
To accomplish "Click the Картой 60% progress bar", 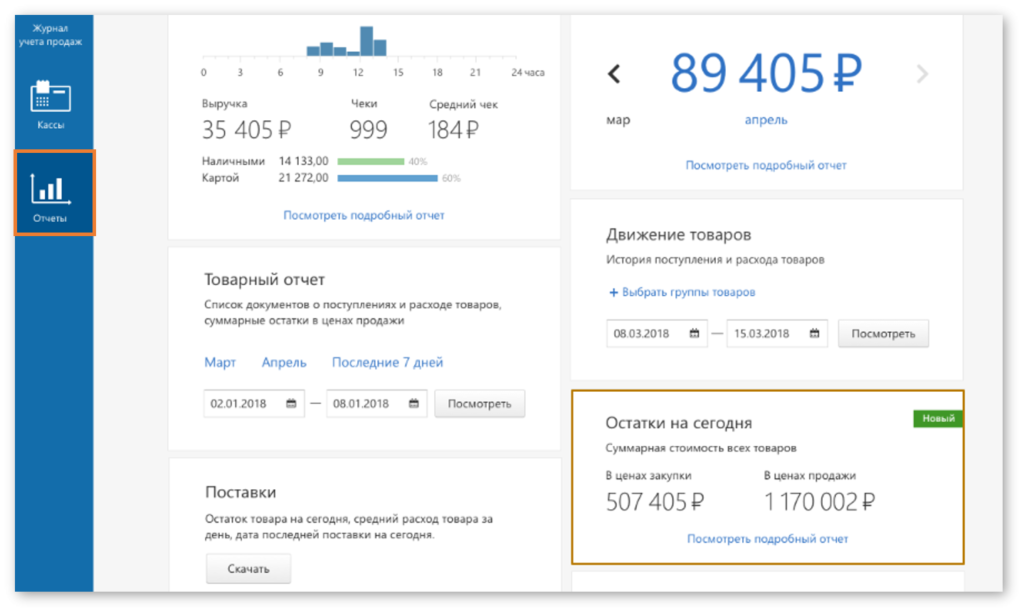I will (x=390, y=178).
